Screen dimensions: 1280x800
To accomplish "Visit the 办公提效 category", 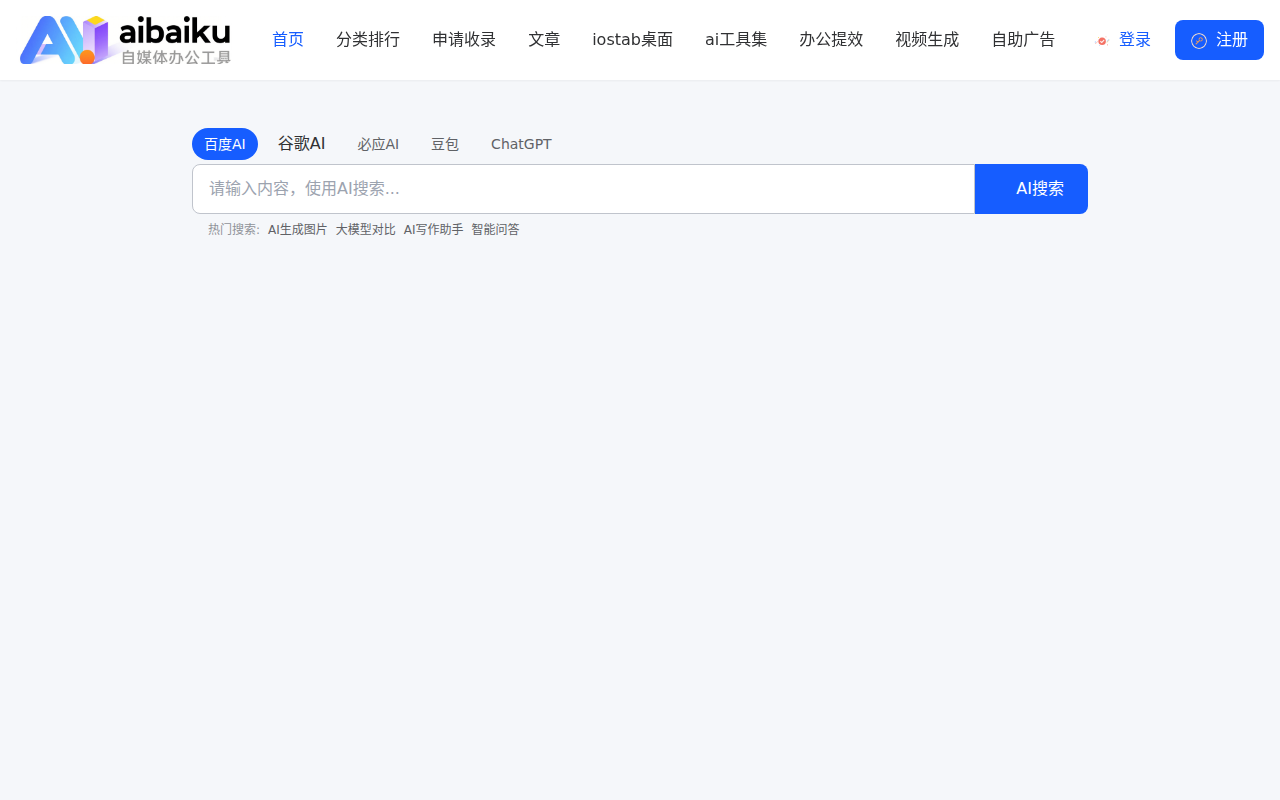I will point(831,39).
